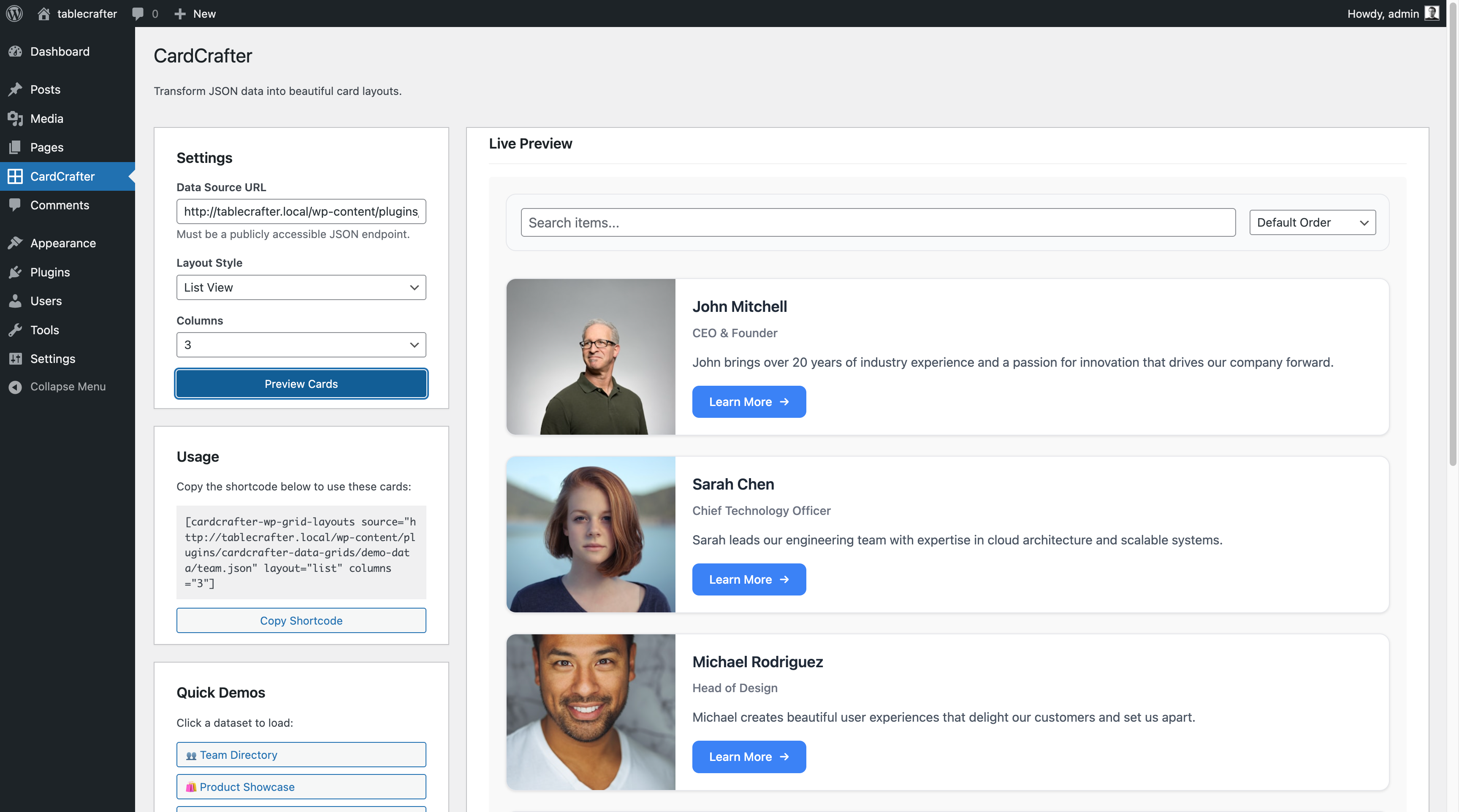The width and height of the screenshot is (1459, 812).
Task: Focus the Search items field
Action: [877, 222]
